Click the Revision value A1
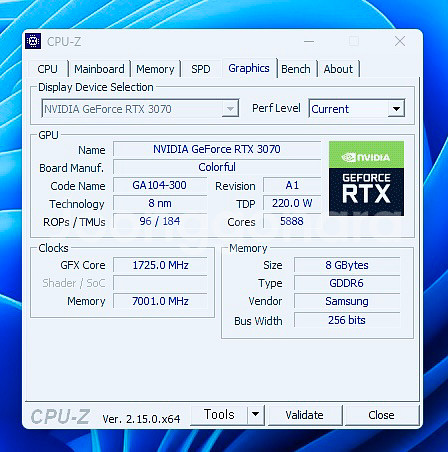This screenshot has height=452, width=448. (x=292, y=185)
